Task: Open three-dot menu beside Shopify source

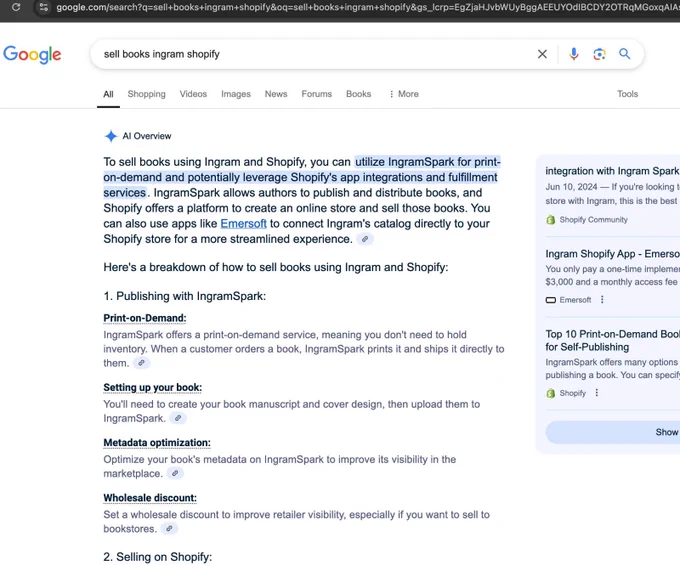Action: pyautogui.click(x=597, y=393)
